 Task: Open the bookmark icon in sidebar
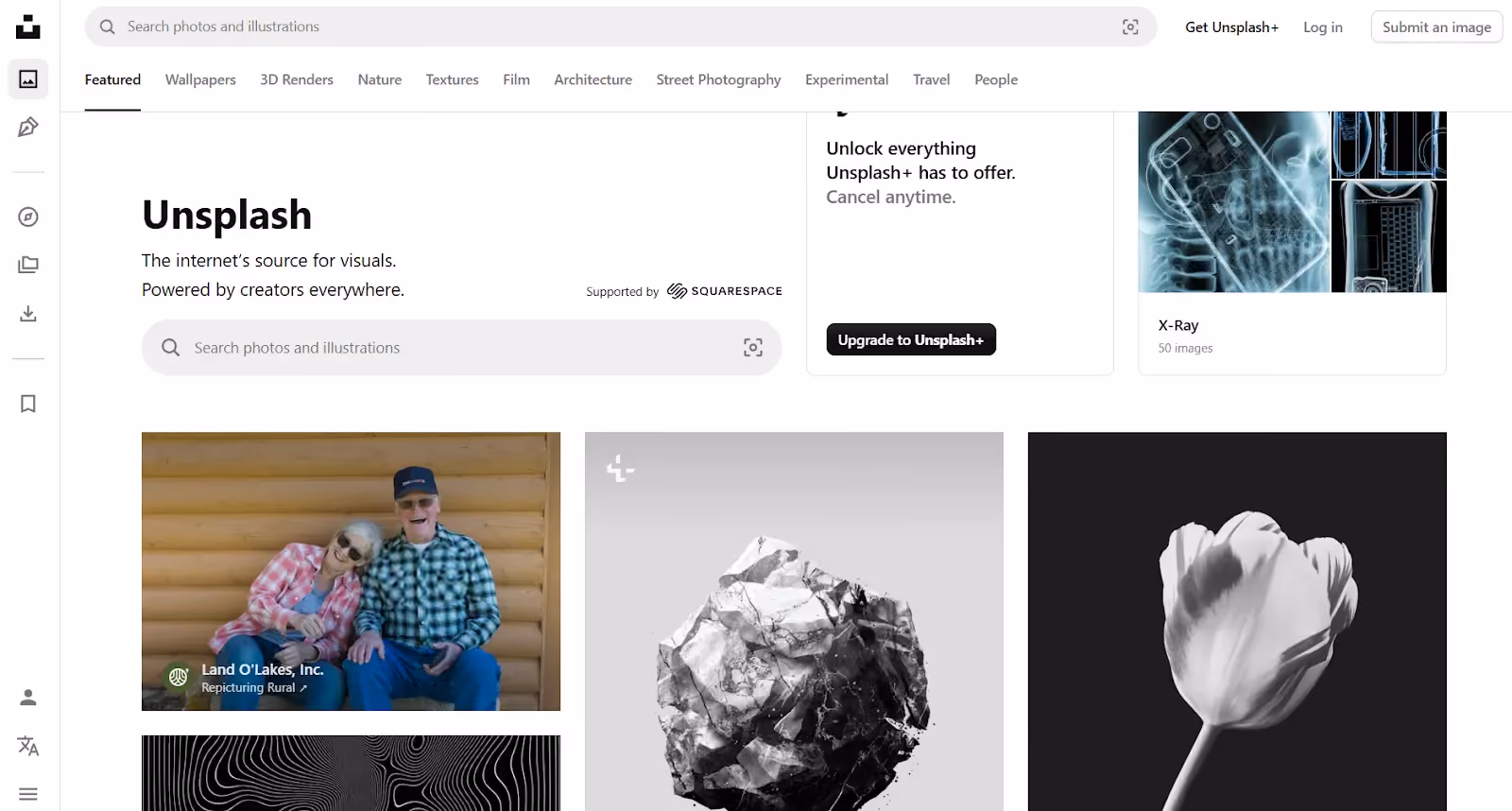[x=28, y=404]
